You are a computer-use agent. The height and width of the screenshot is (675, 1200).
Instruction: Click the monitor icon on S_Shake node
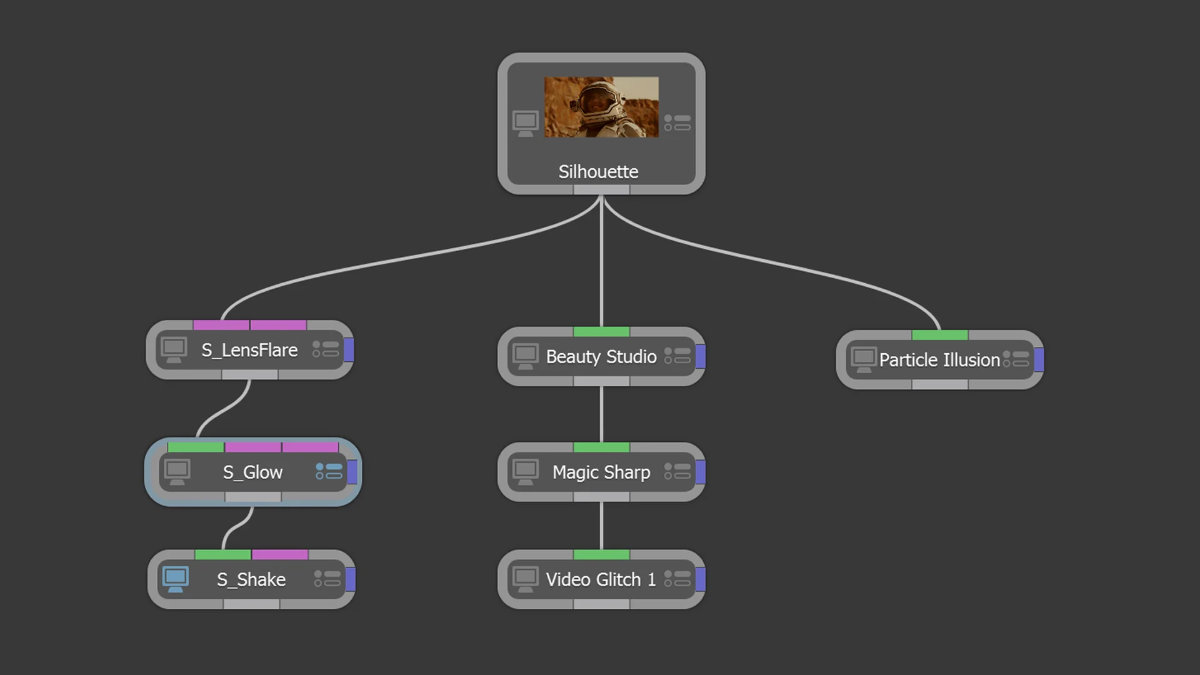point(176,579)
